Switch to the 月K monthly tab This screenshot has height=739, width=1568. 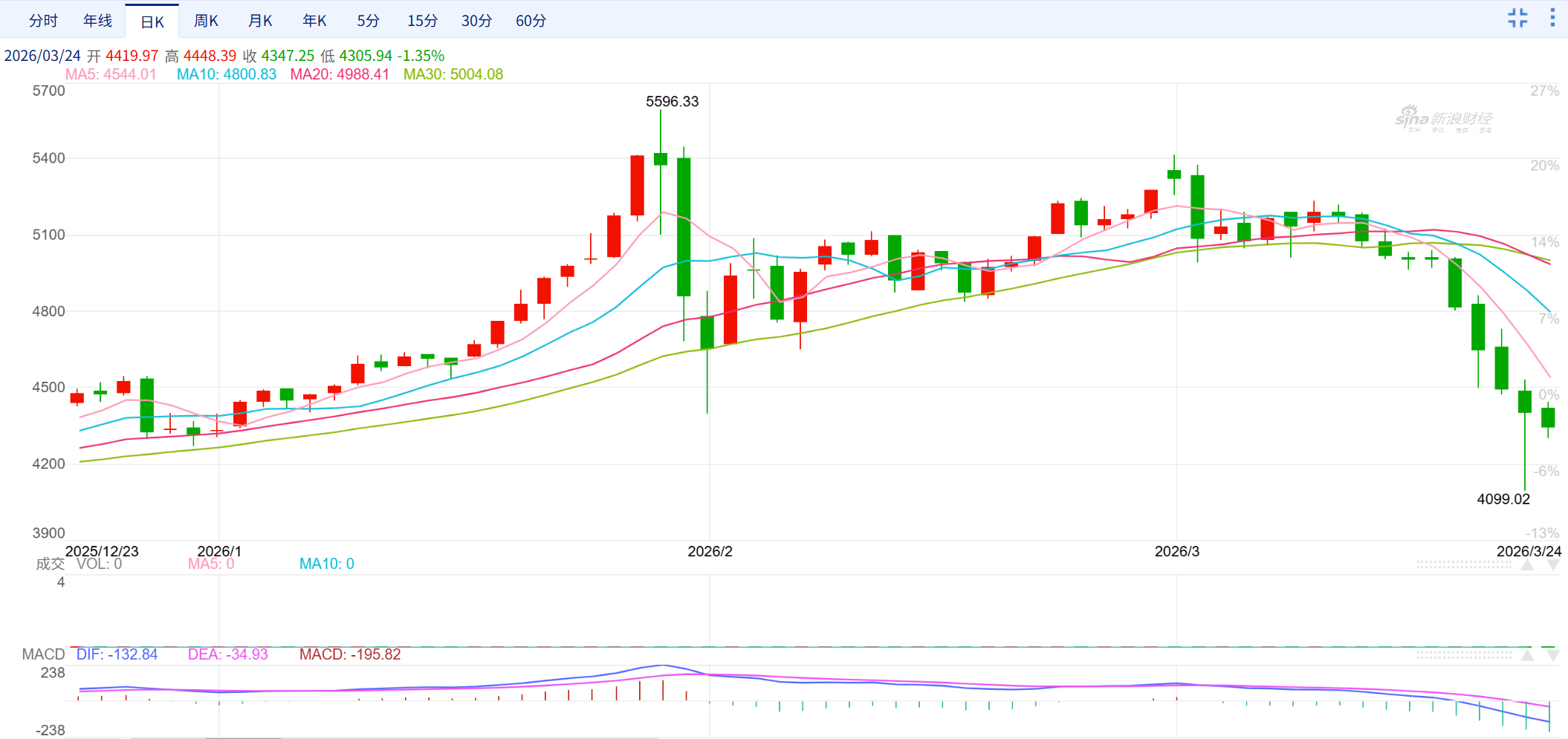click(260, 21)
